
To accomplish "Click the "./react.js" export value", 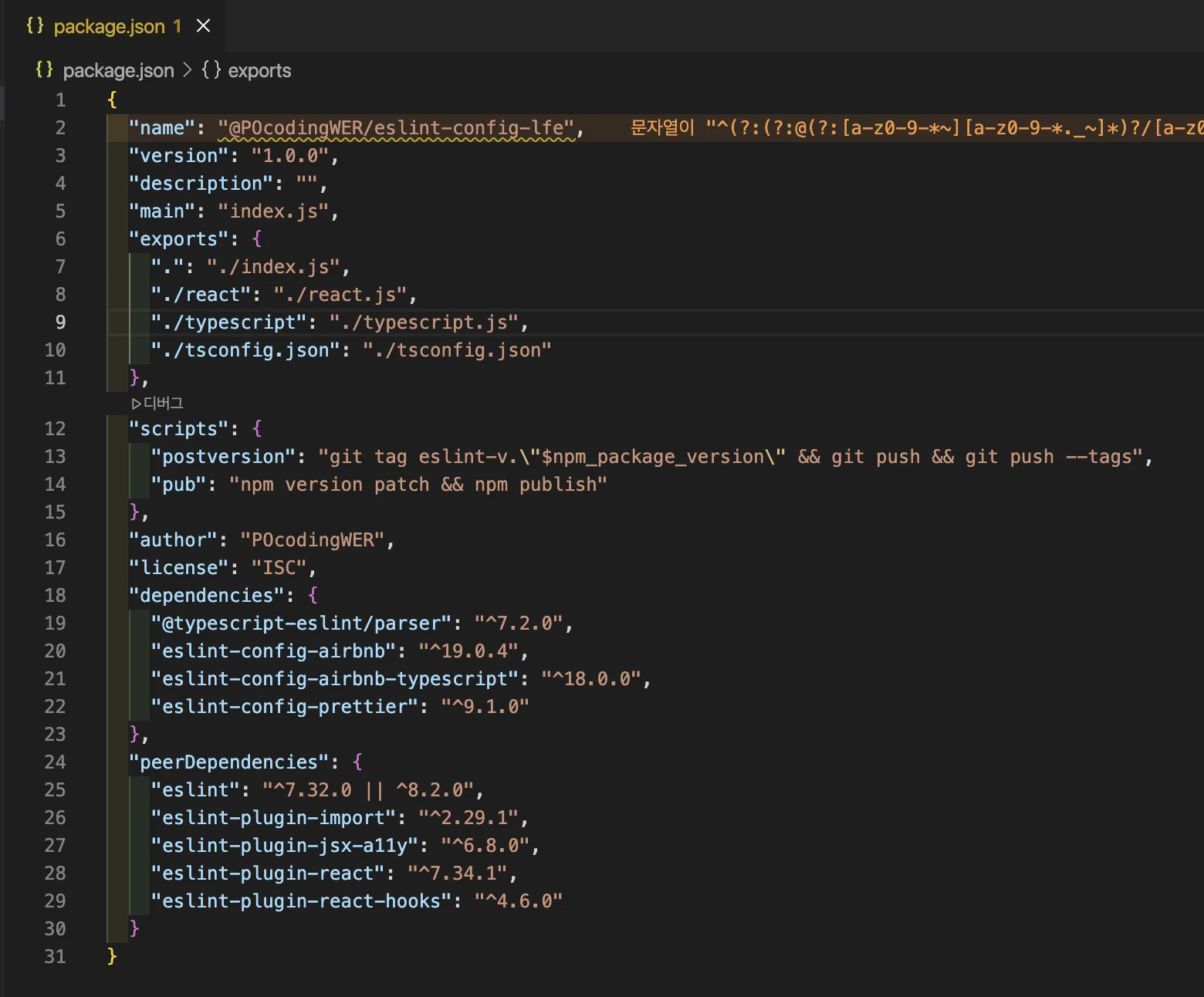I will [341, 294].
